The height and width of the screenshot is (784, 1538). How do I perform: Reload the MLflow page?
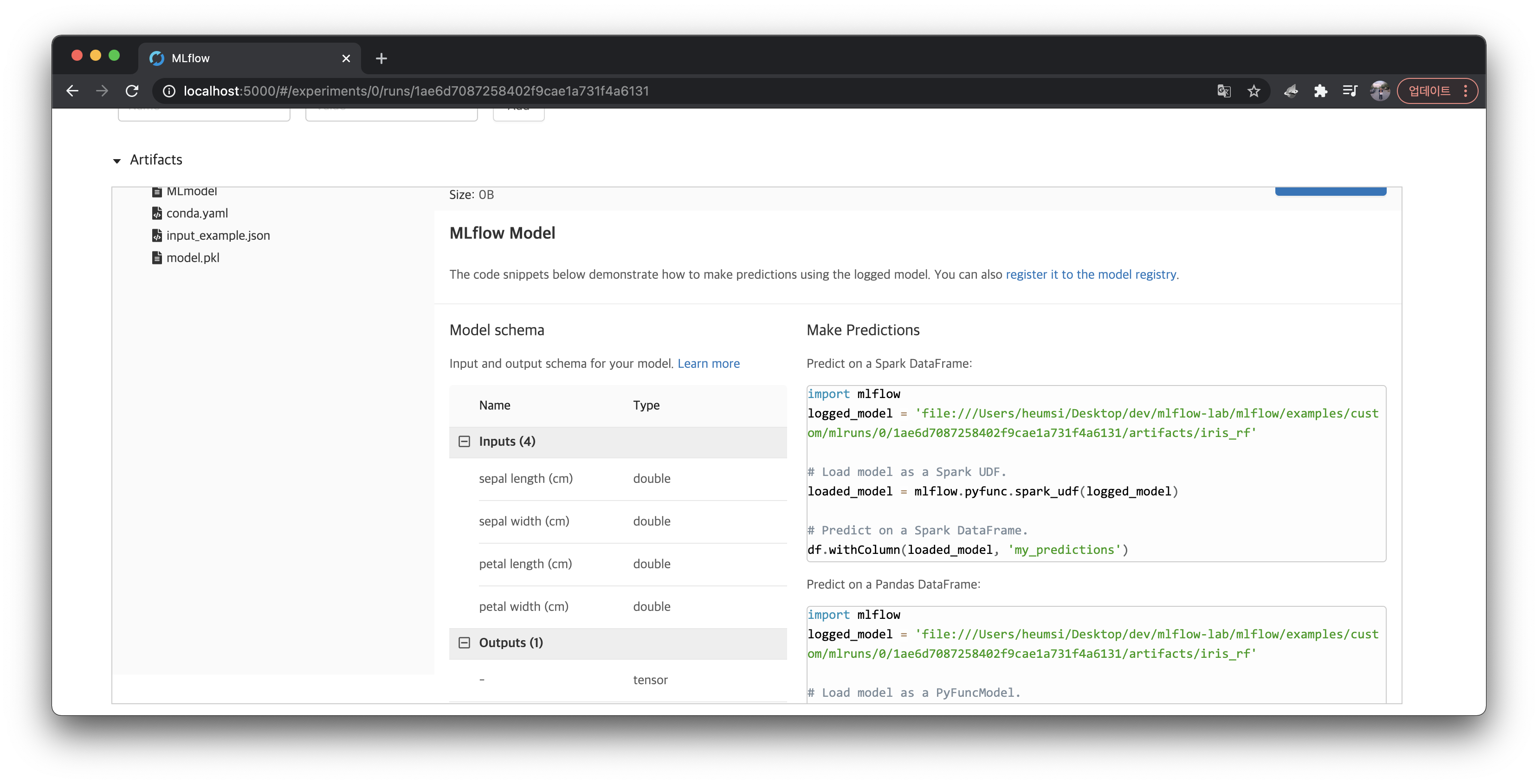(132, 90)
